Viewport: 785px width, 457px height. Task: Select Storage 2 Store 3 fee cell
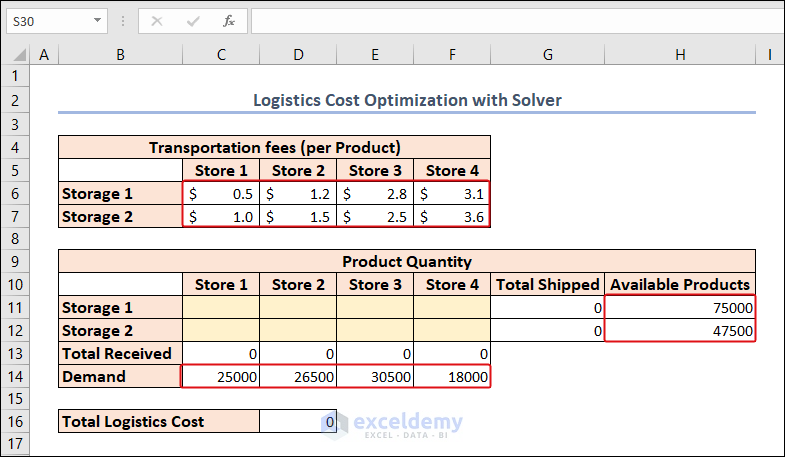pyautogui.click(x=374, y=216)
